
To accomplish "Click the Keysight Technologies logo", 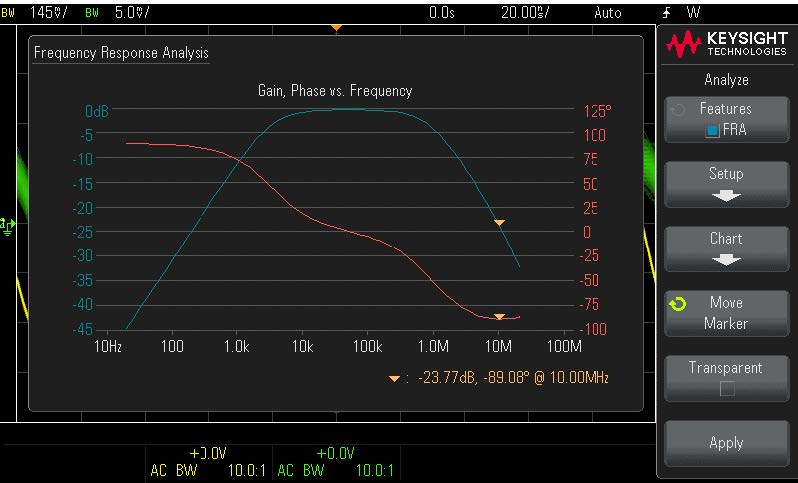I will (726, 44).
